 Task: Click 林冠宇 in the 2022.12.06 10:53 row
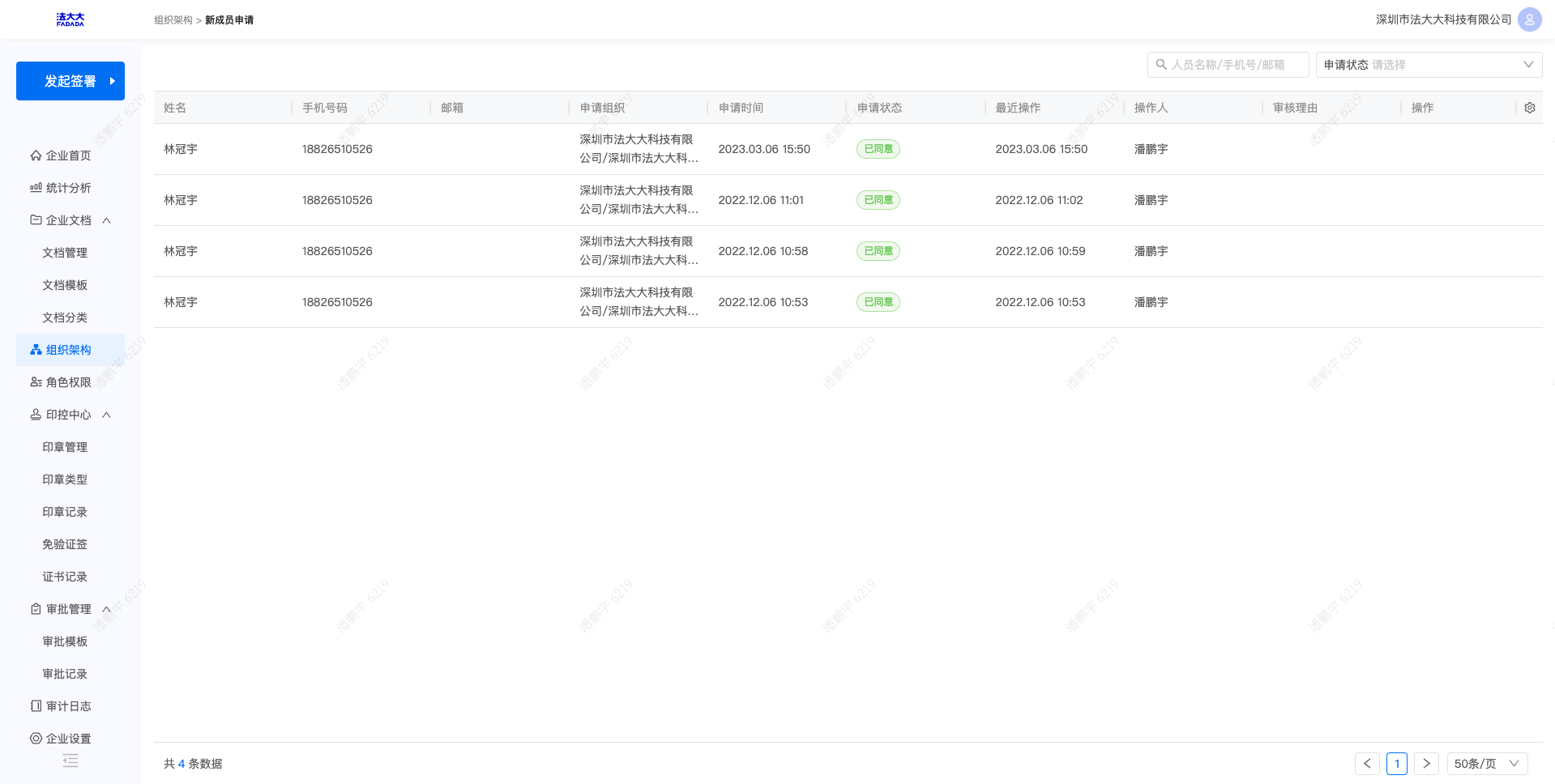181,302
